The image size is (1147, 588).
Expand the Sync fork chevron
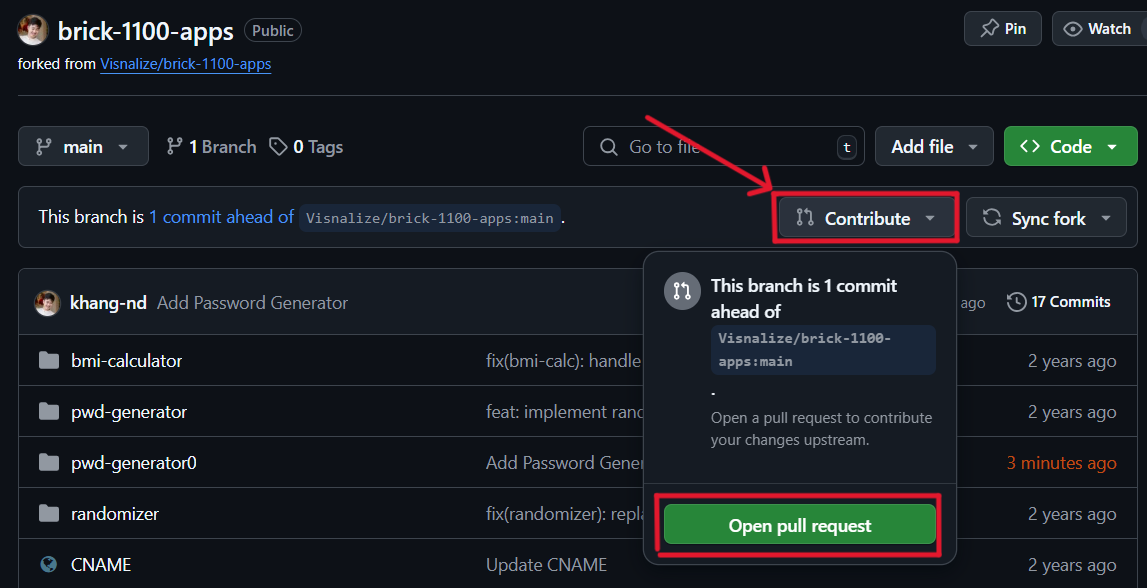(x=1106, y=217)
